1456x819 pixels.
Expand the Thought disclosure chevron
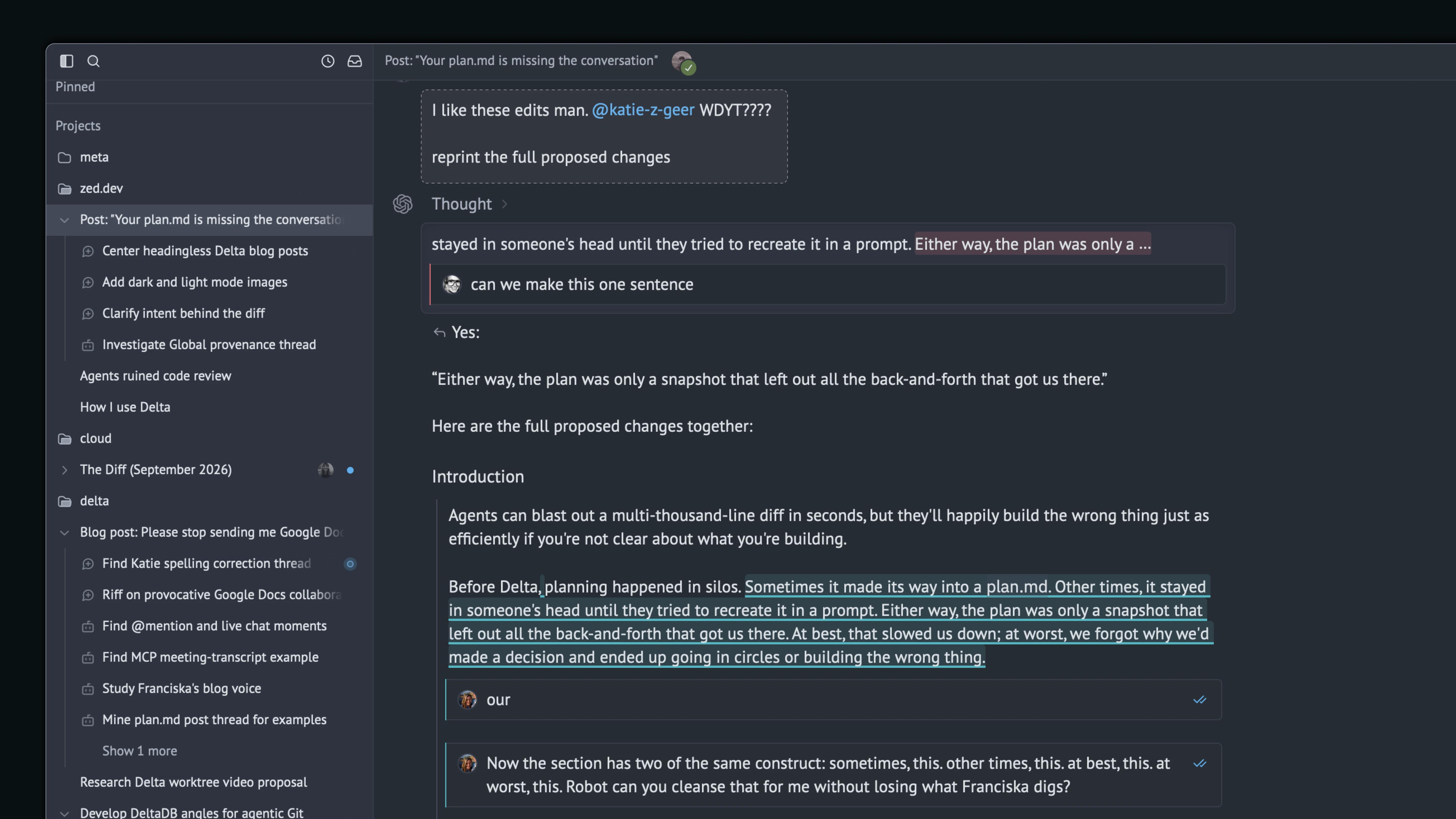(505, 204)
